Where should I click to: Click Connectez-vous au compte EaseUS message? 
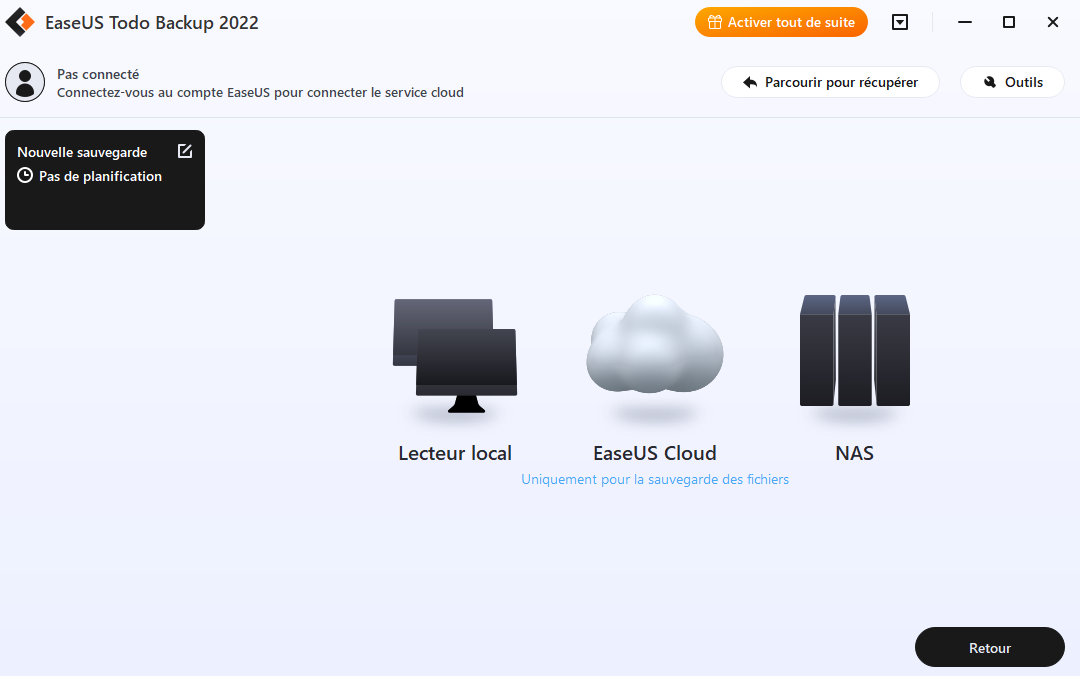[x=260, y=92]
